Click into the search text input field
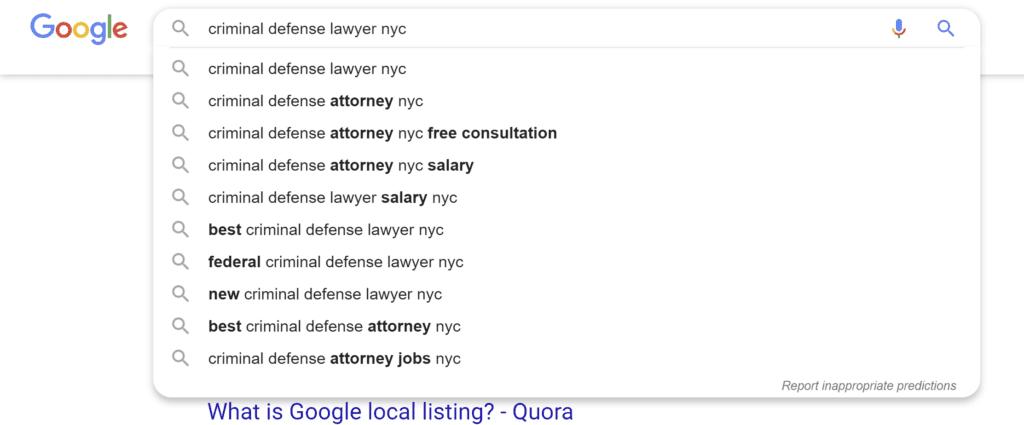Image resolution: width=1024 pixels, height=425 pixels. coord(542,29)
